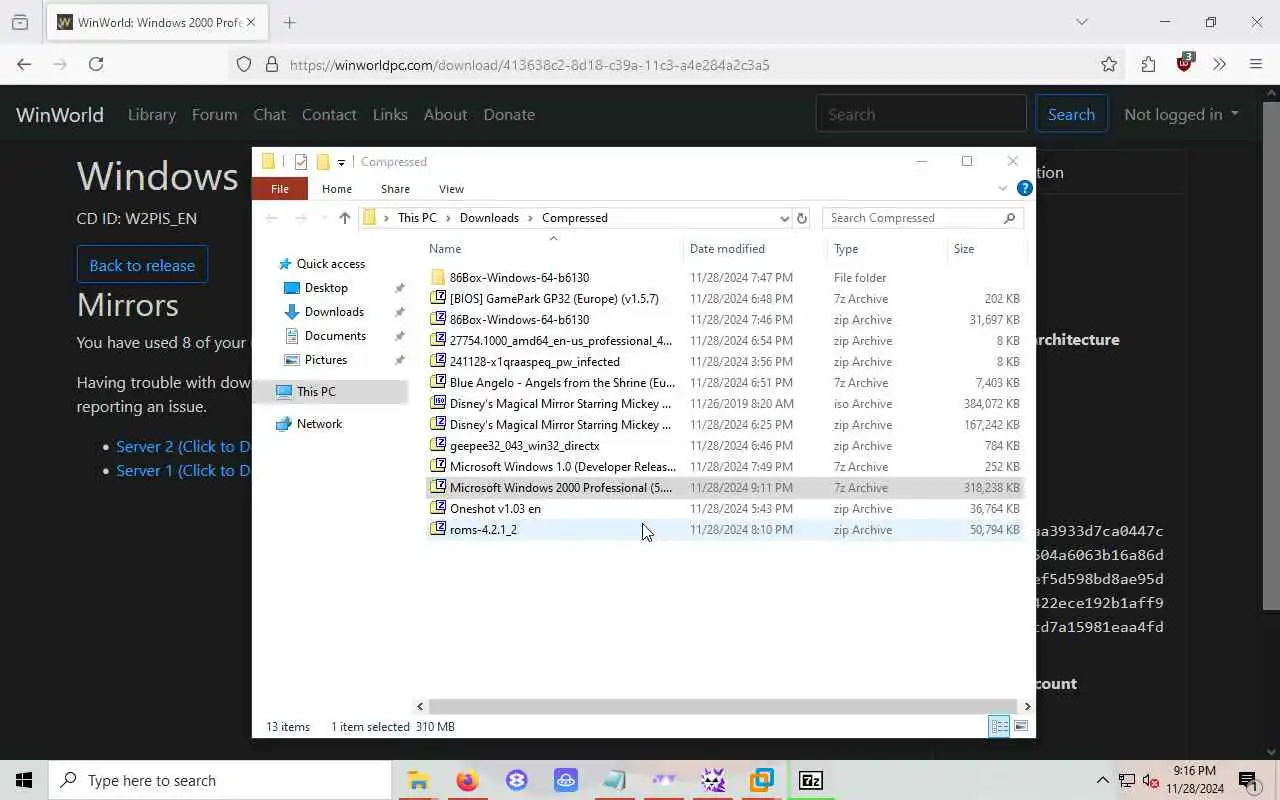Open the Library menu on WinWorld
The height and width of the screenshot is (800, 1280).
[x=152, y=114]
